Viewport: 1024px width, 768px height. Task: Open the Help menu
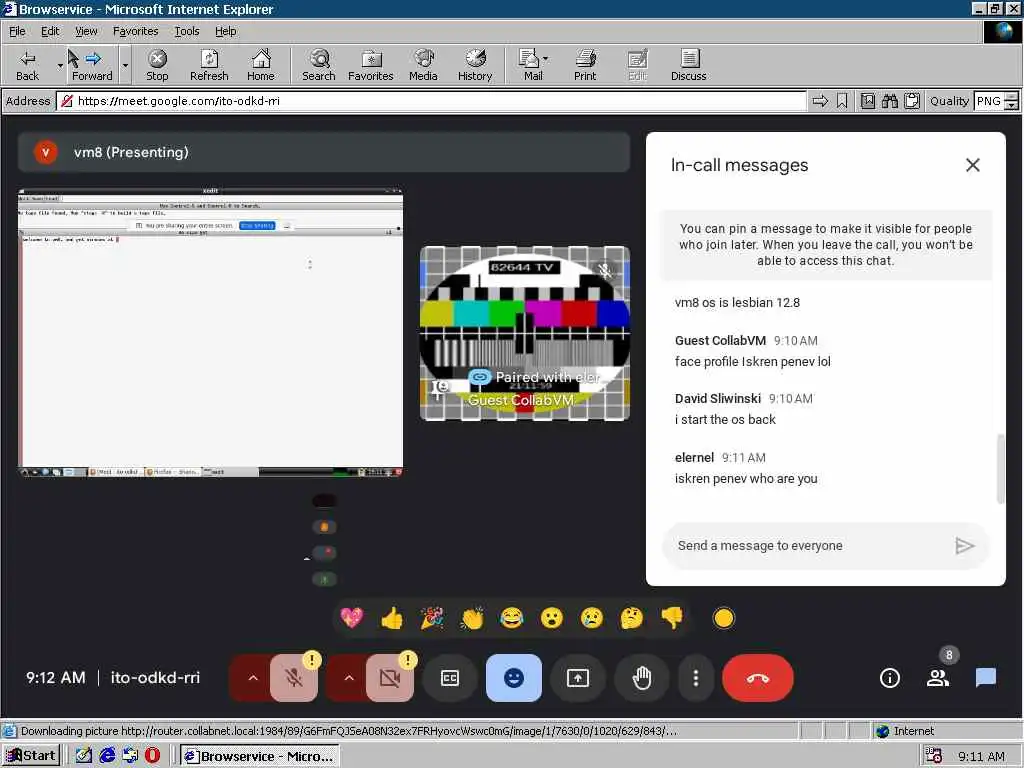coord(225,31)
